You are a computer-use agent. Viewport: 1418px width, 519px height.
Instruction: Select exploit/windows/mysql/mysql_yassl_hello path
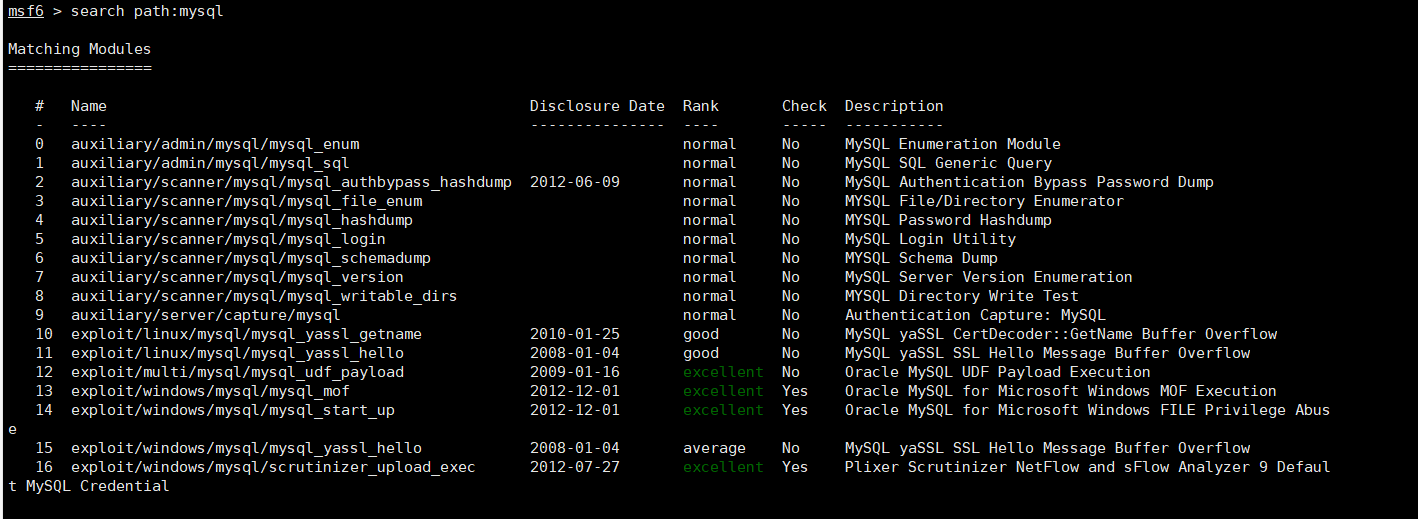[x=246, y=448]
